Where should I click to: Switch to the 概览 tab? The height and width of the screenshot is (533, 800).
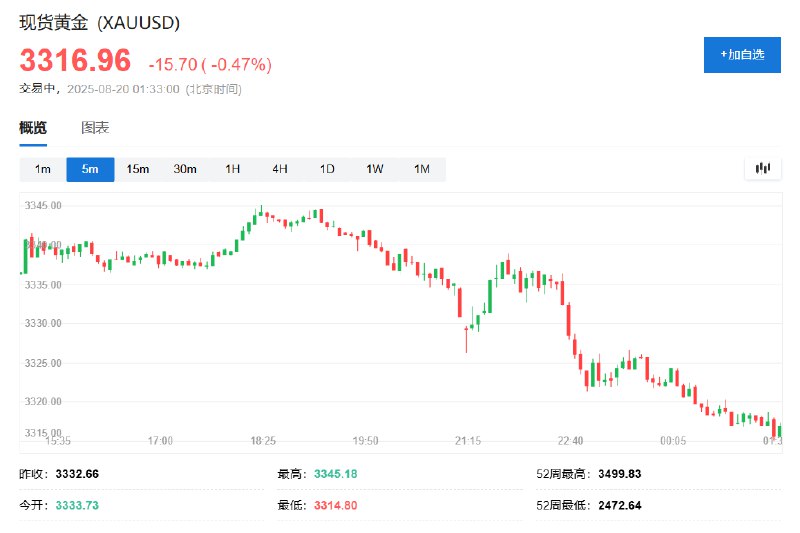click(33, 128)
